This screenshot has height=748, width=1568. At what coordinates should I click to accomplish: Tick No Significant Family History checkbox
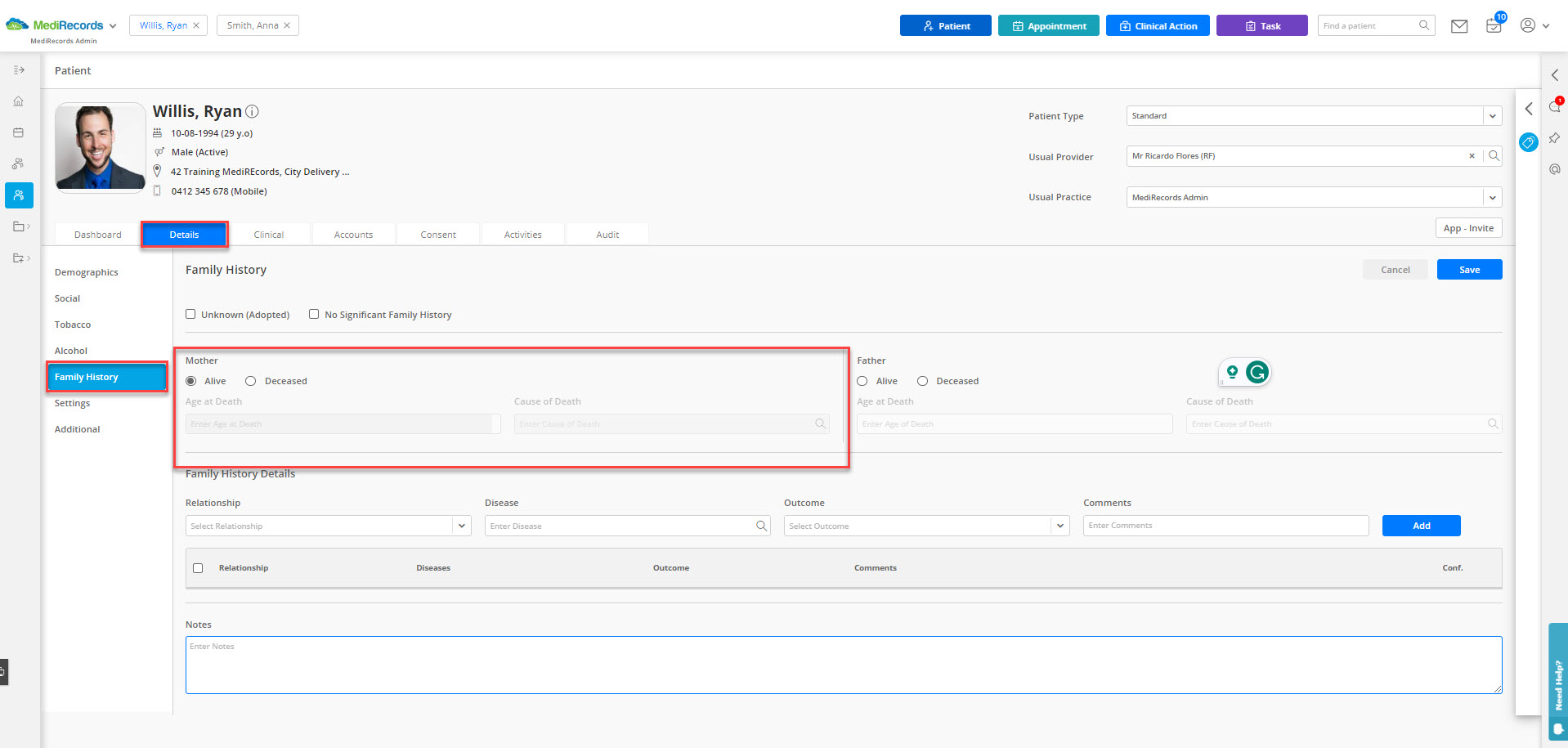[314, 314]
